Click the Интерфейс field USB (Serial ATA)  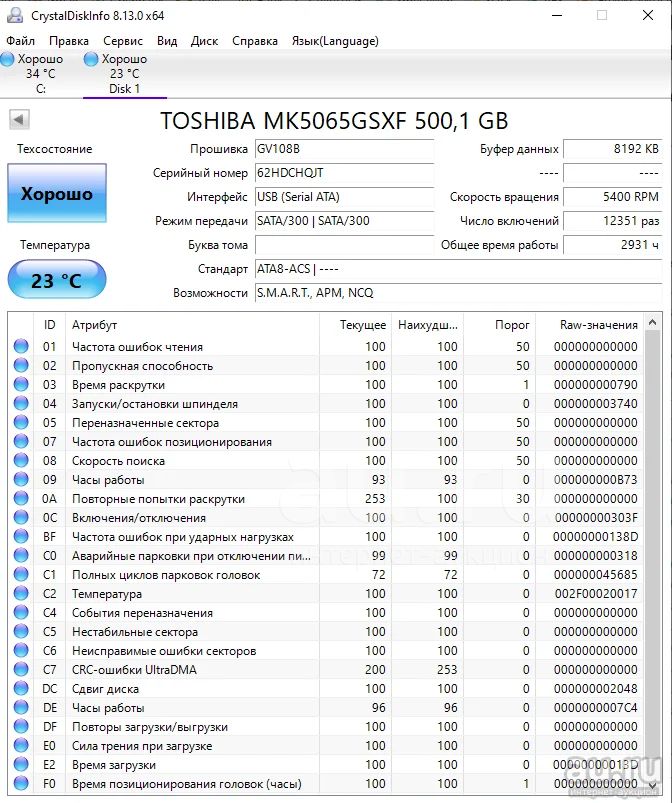[x=344, y=197]
